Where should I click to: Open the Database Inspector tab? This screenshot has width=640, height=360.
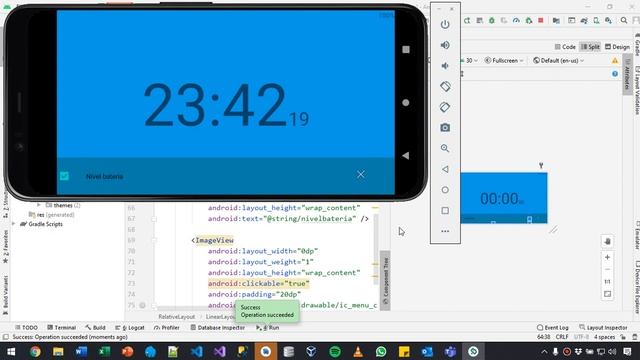click(218, 327)
